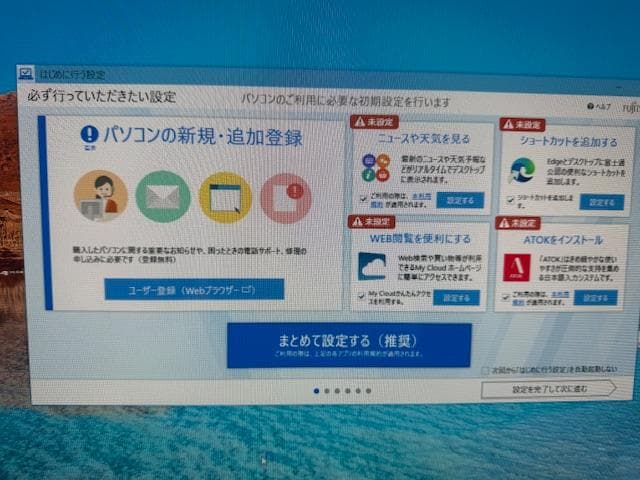Screen dimensions: 640x480
Task: Click まとめて設定する（推奨） button
Action: tap(349, 345)
